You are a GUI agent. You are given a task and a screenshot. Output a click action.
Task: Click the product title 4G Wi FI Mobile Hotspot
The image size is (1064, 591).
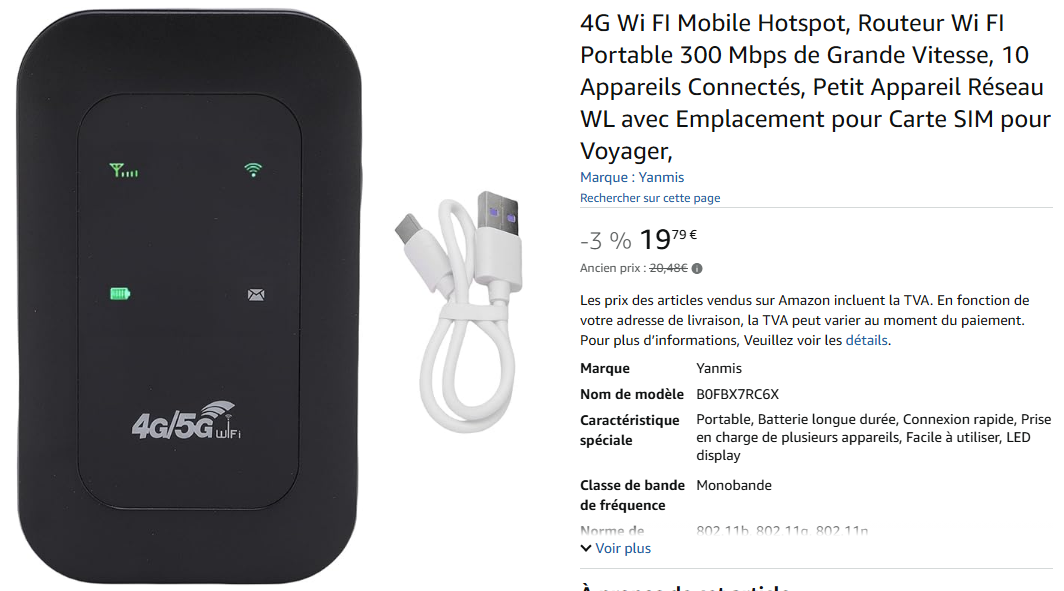click(815, 87)
